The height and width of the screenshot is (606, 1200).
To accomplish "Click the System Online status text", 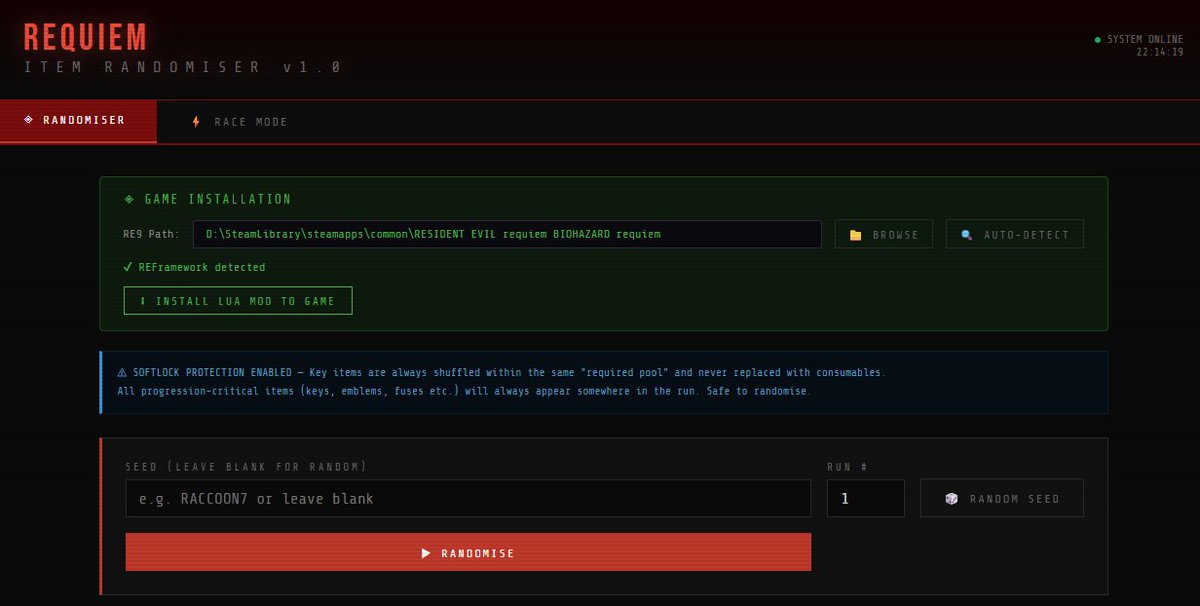I will click(1145, 39).
